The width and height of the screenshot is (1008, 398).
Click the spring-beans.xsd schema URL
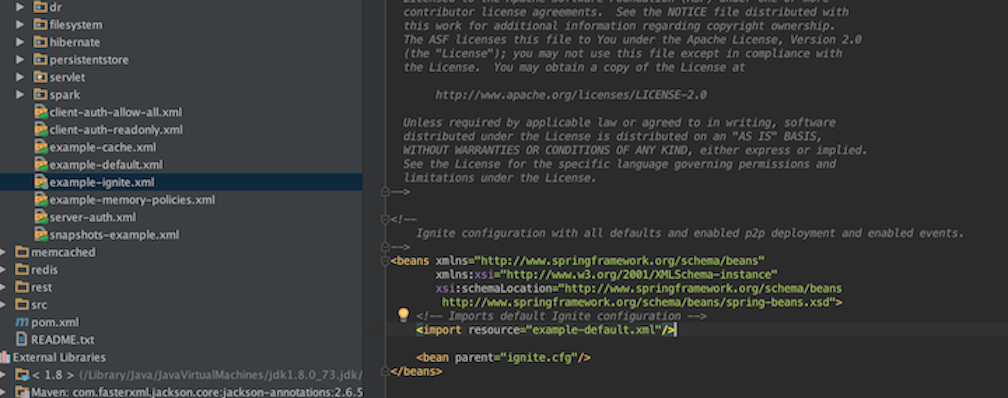tap(639, 302)
